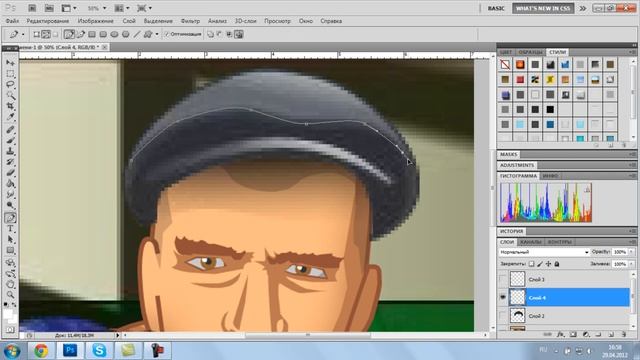Create new adjustment layer icon
The height and width of the screenshot is (360, 640).
click(586, 335)
